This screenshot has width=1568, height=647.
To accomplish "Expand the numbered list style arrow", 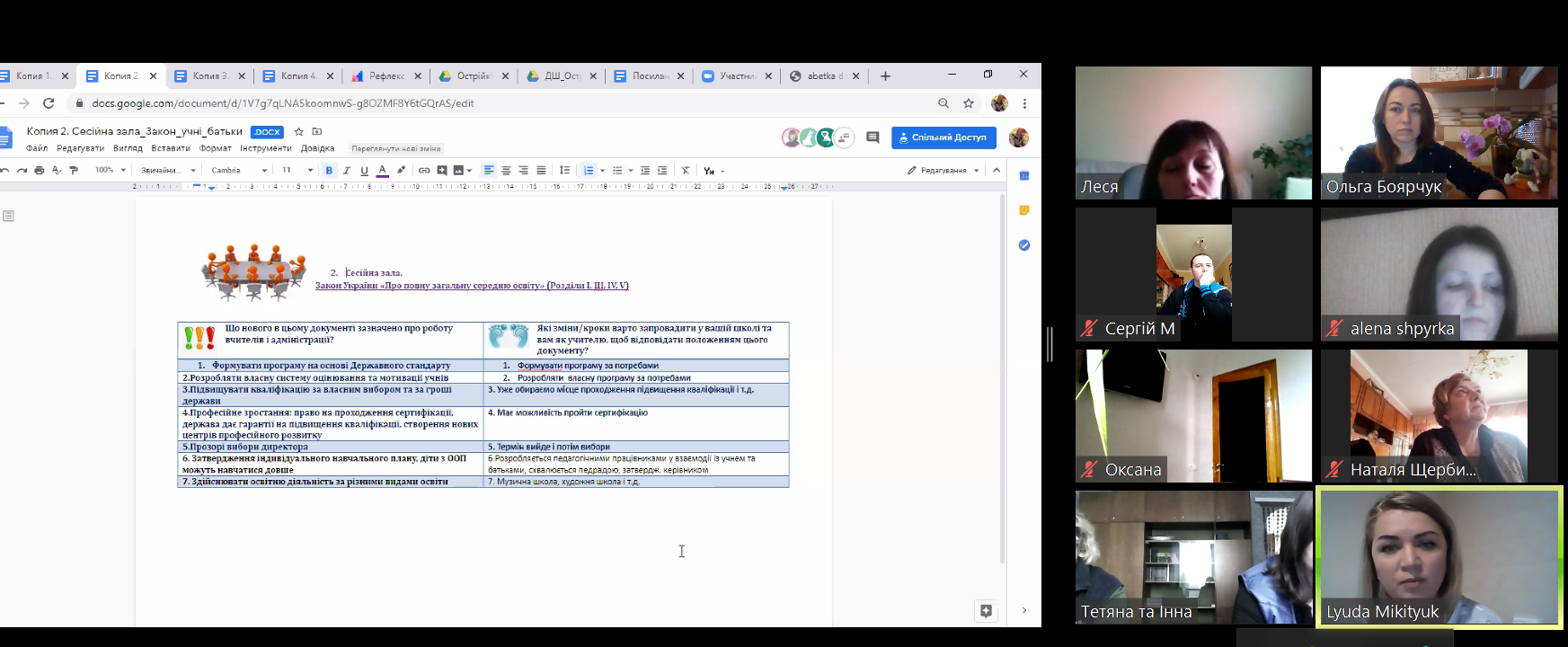I will 602,170.
